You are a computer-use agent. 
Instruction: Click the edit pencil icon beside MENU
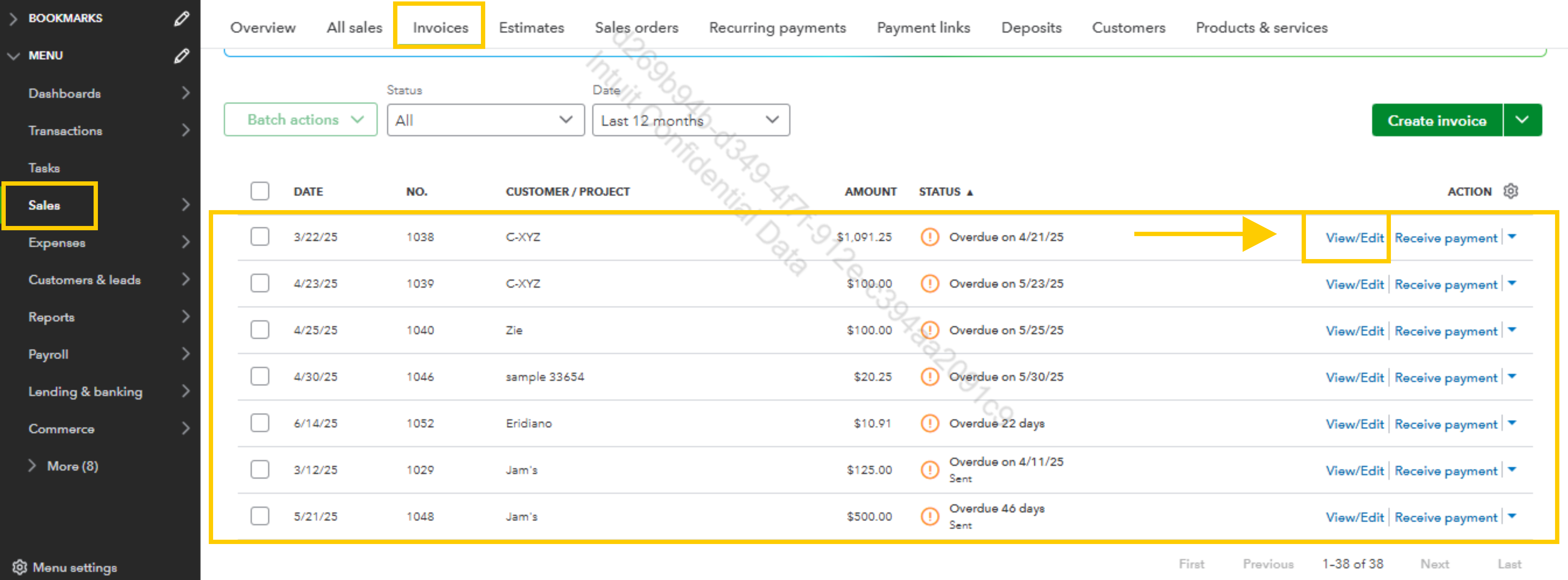181,55
